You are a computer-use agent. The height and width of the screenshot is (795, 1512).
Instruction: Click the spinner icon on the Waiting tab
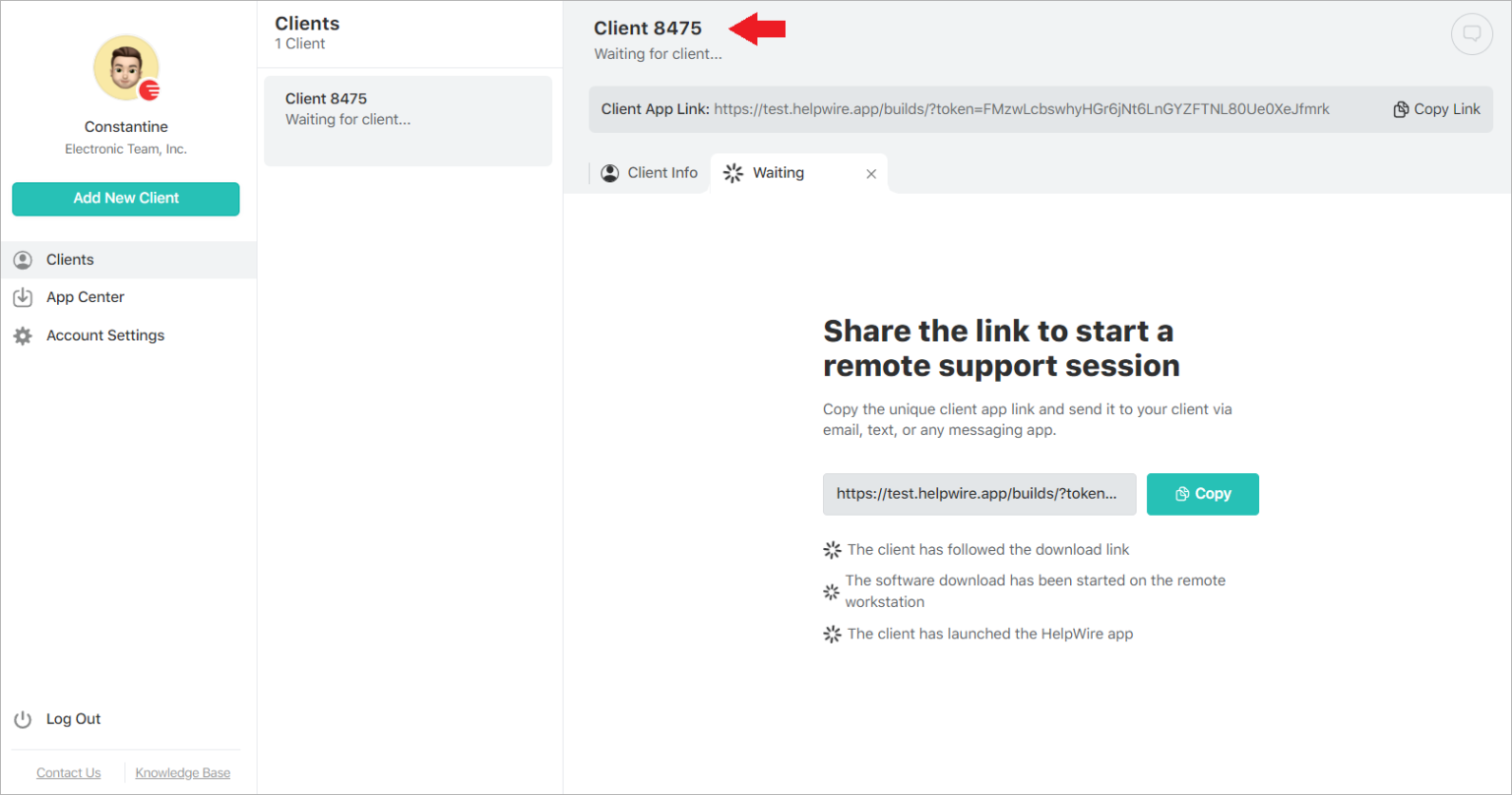[732, 172]
